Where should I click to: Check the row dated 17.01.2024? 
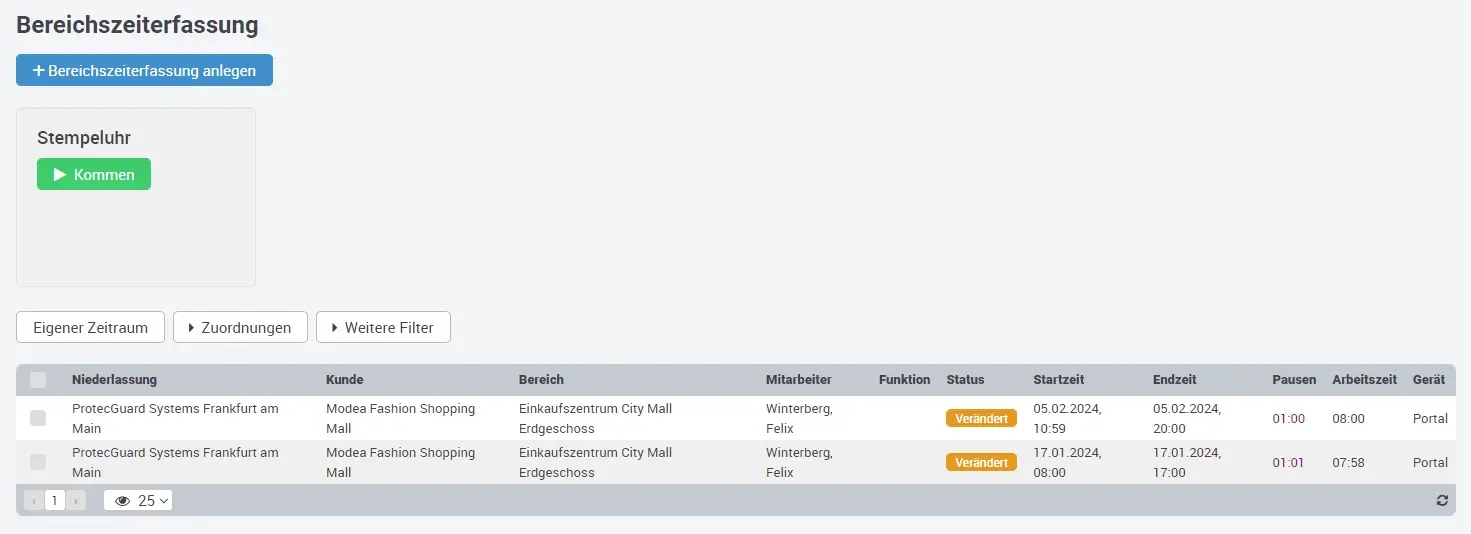[x=38, y=462]
